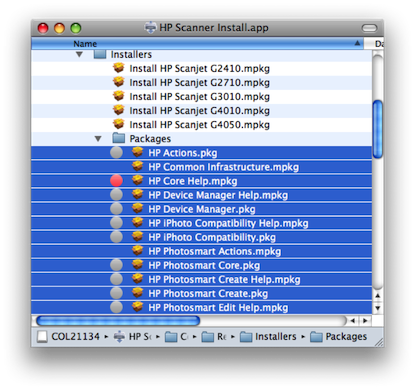Screen dimensions: 415x390
Task: Click the HP Photosmart Edit Help.mpkg package icon
Action: coord(137,307)
